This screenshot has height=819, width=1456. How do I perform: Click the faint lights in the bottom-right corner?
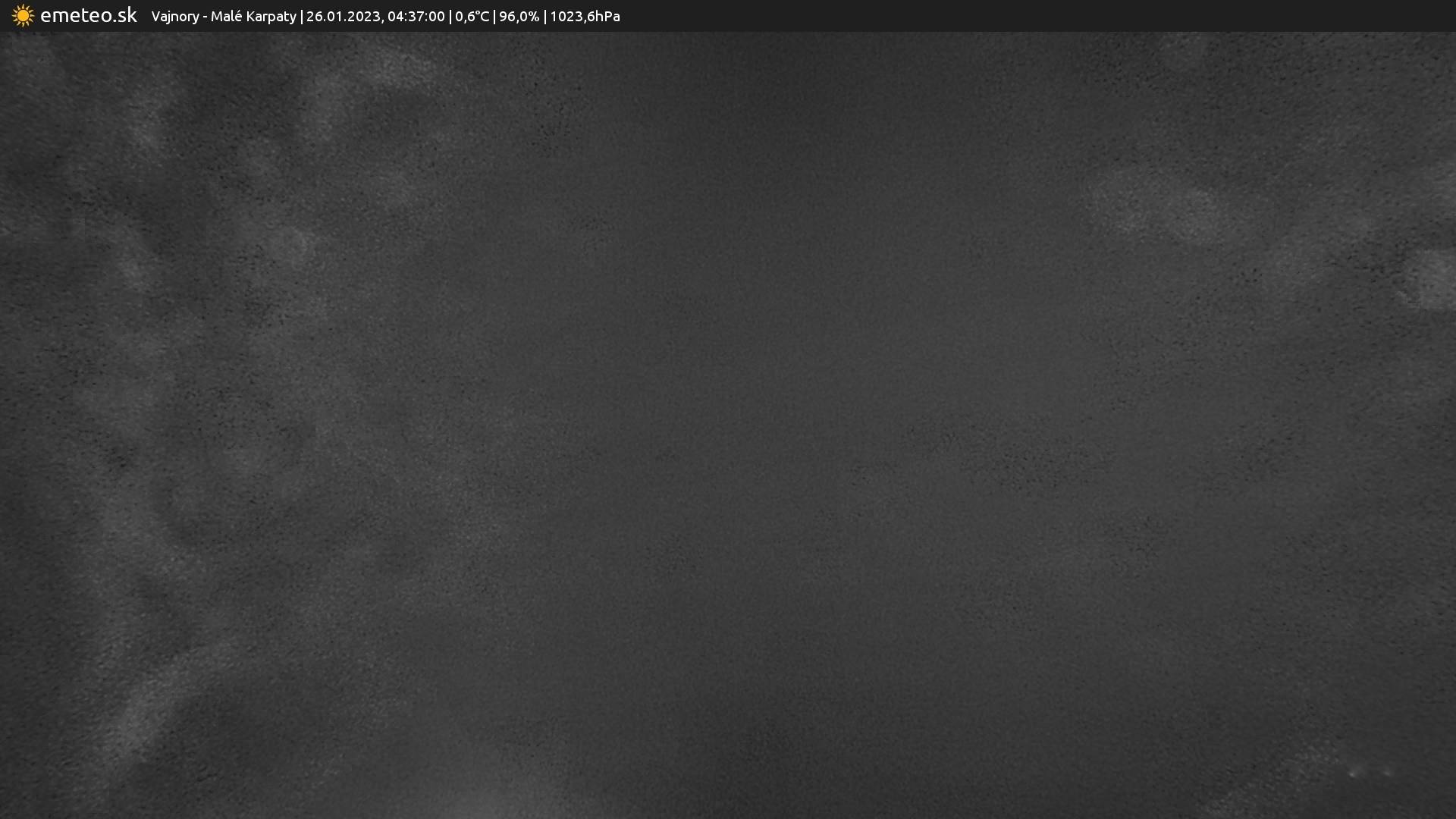coord(1370,772)
